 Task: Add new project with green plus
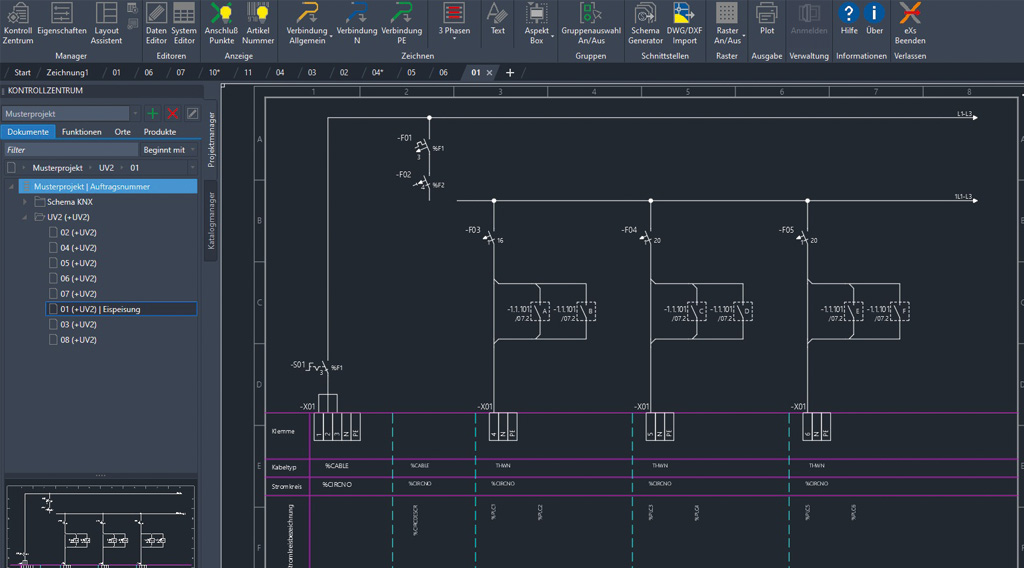152,114
